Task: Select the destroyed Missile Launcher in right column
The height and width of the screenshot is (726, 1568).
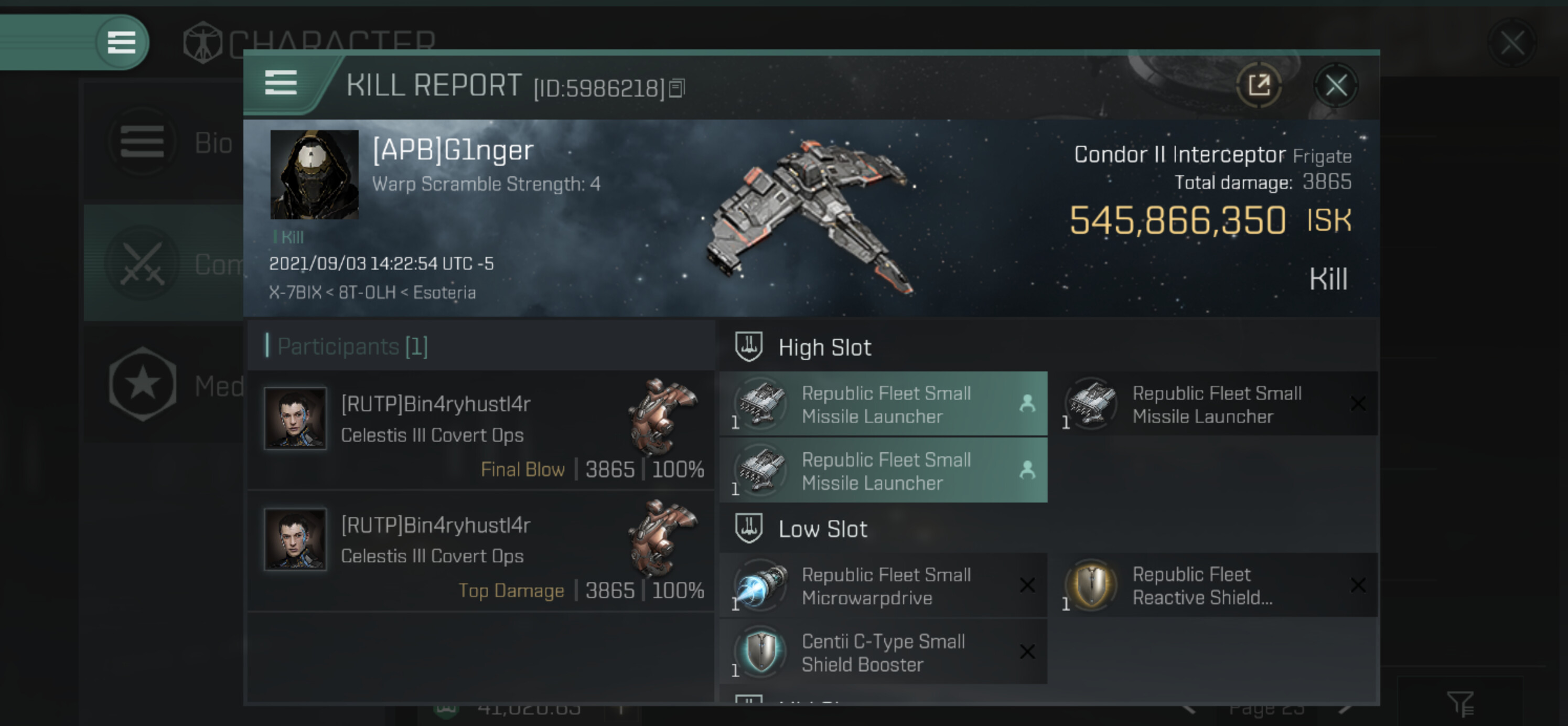Action: click(x=1217, y=404)
